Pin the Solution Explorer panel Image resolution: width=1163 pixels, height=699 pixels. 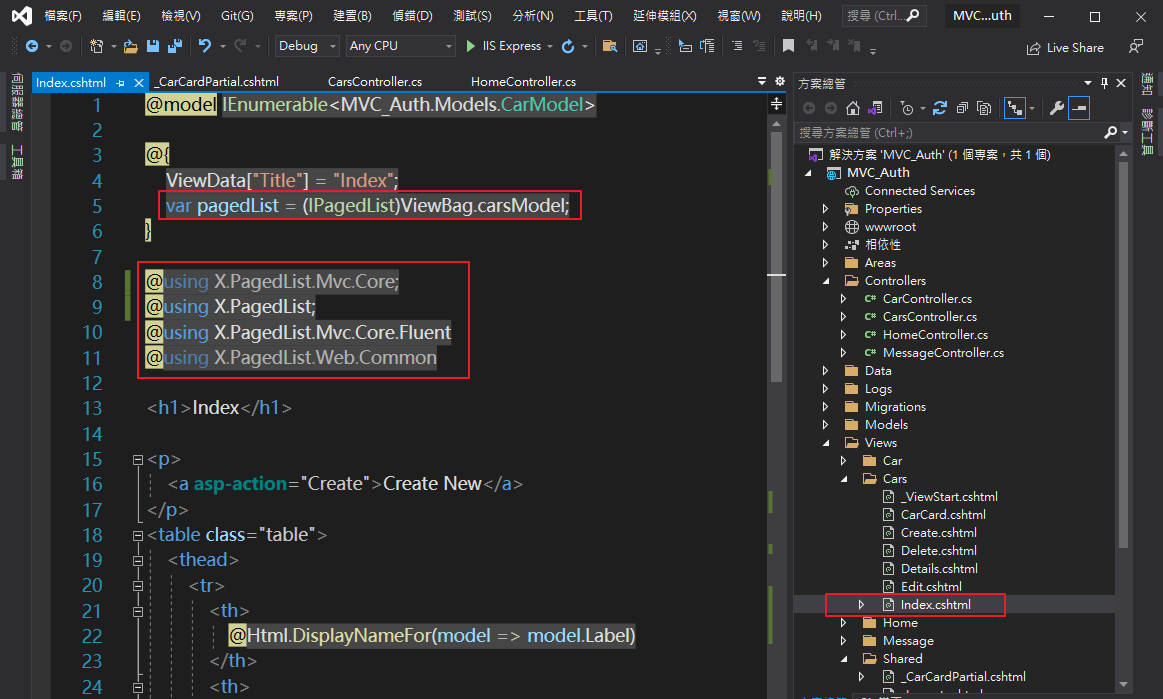pos(1107,83)
